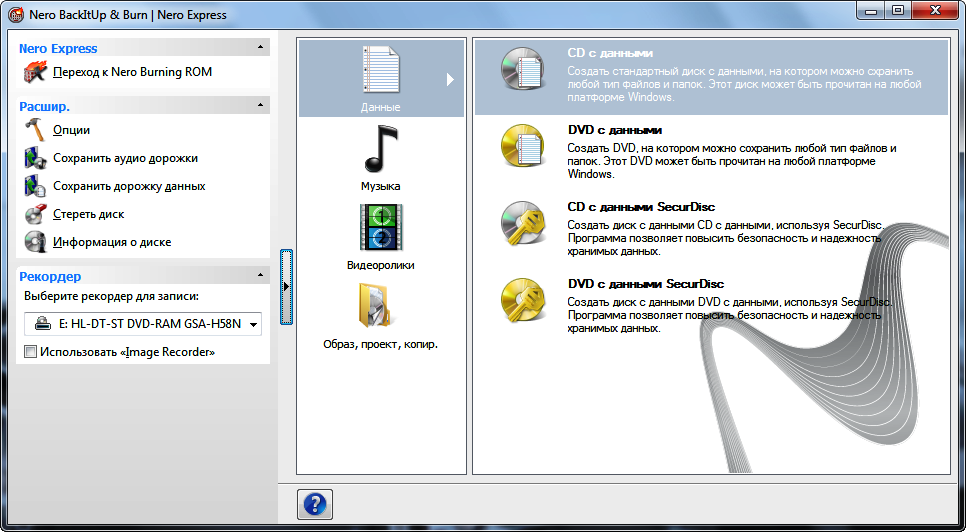Select the Данные category tab
Image resolution: width=966 pixels, height=532 pixels.
(380, 78)
